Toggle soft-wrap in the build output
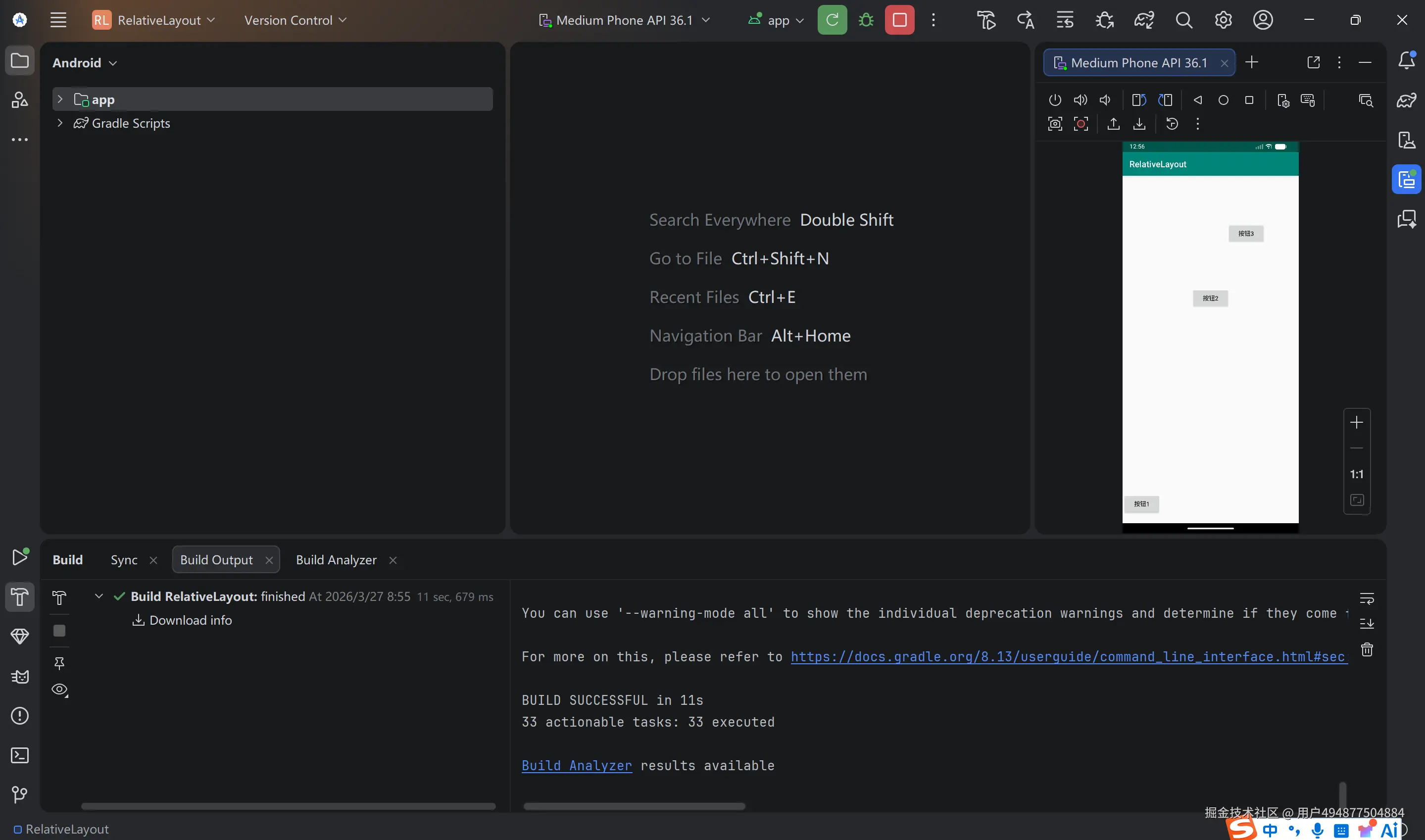 (1367, 598)
